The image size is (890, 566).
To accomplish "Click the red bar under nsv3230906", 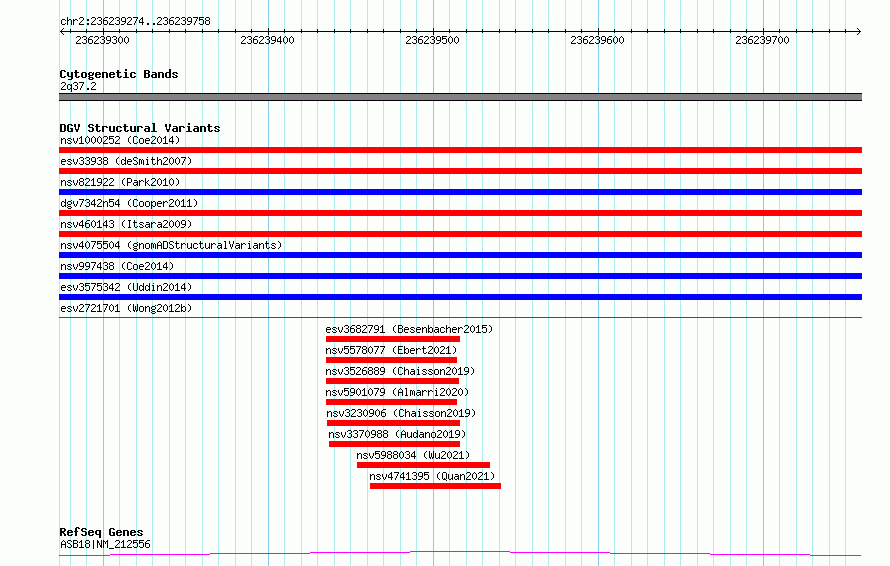I will click(393, 423).
